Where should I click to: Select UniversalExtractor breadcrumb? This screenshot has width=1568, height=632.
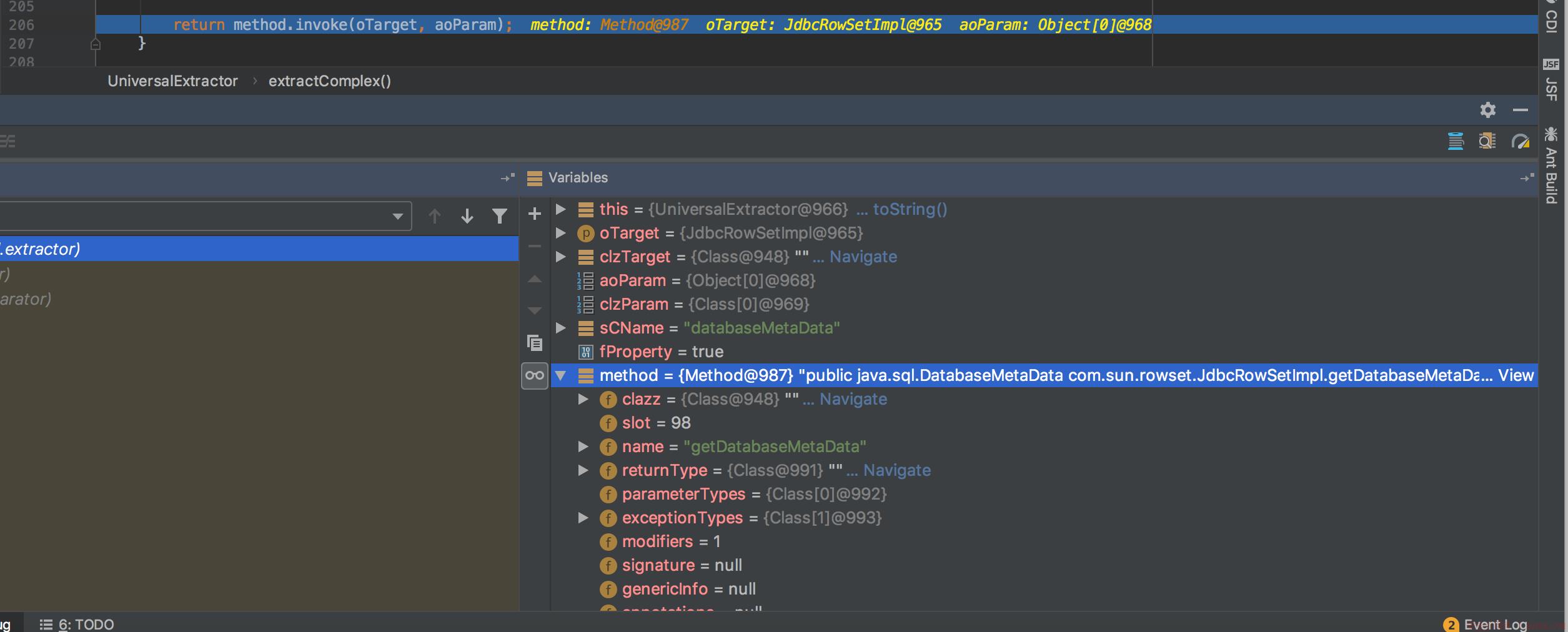click(172, 81)
